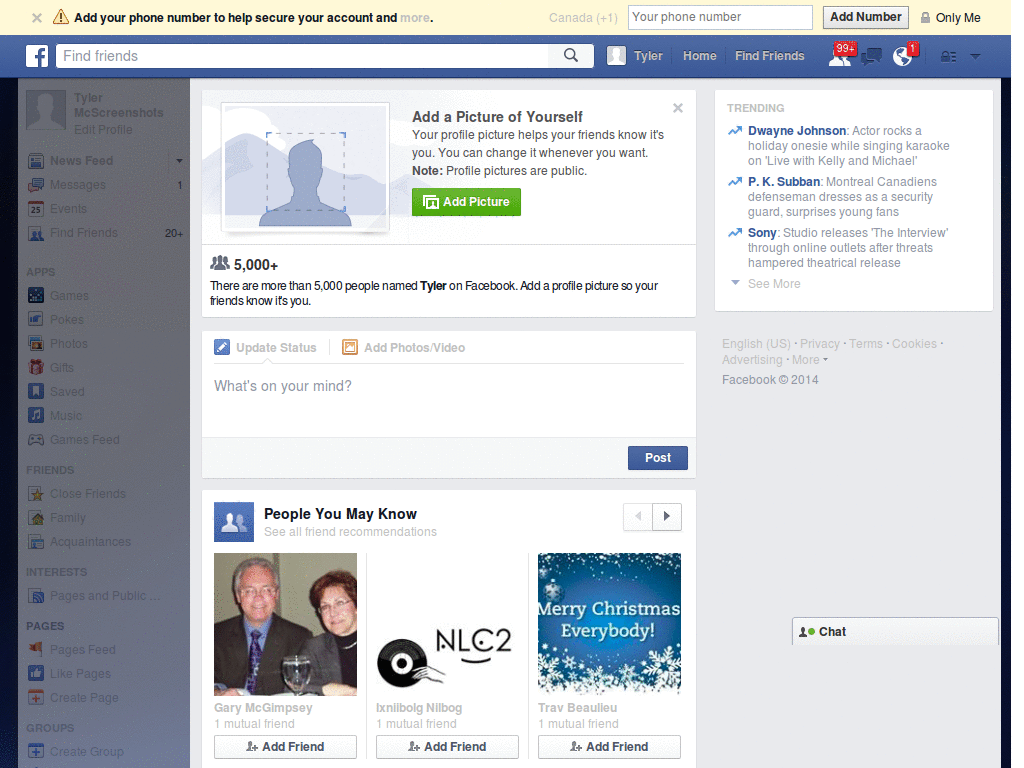Select the Add Photos/Video tab
This screenshot has width=1024, height=768.
pos(404,347)
